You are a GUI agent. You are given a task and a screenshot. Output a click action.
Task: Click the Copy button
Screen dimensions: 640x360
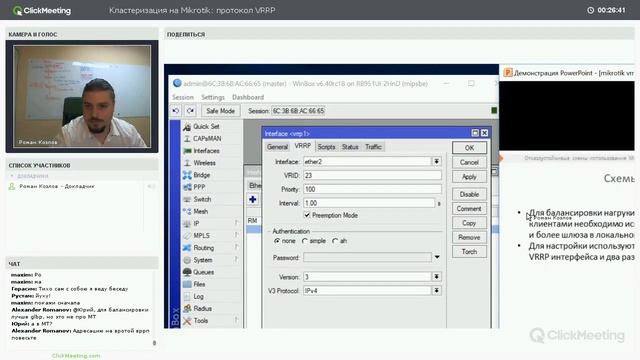pyautogui.click(x=469, y=223)
